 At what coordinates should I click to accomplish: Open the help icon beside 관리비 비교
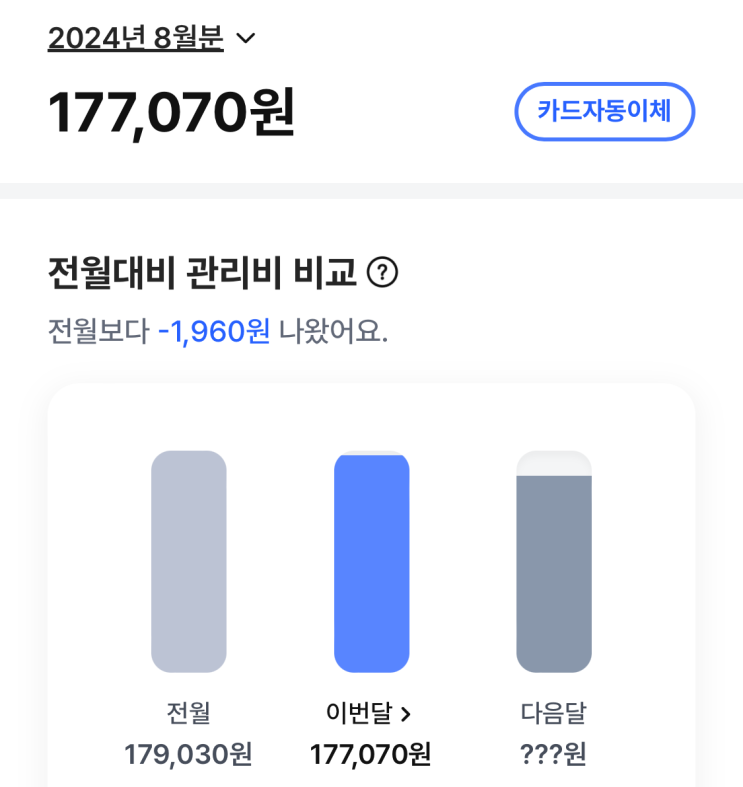point(383,273)
